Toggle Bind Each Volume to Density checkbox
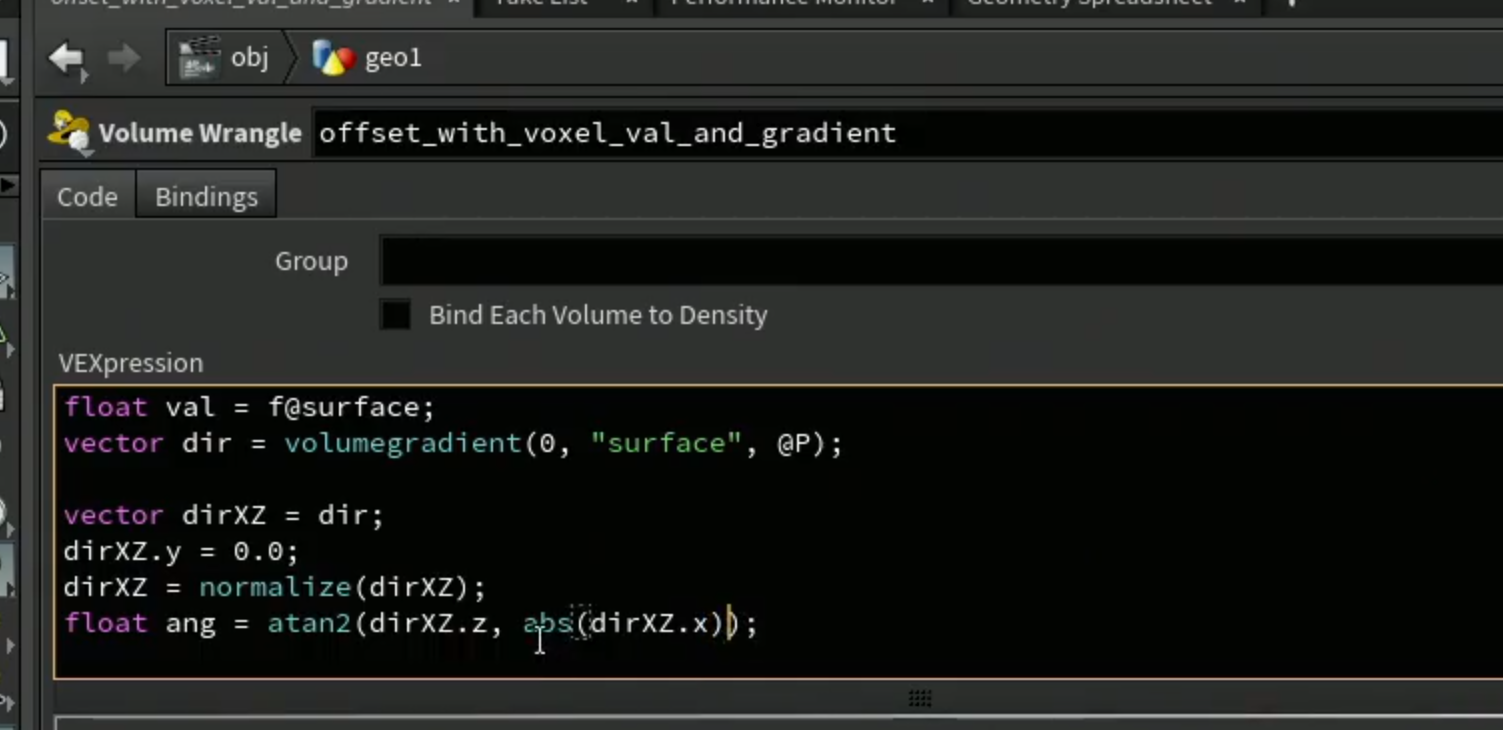Image resolution: width=1503 pixels, height=730 pixels. 396,315
